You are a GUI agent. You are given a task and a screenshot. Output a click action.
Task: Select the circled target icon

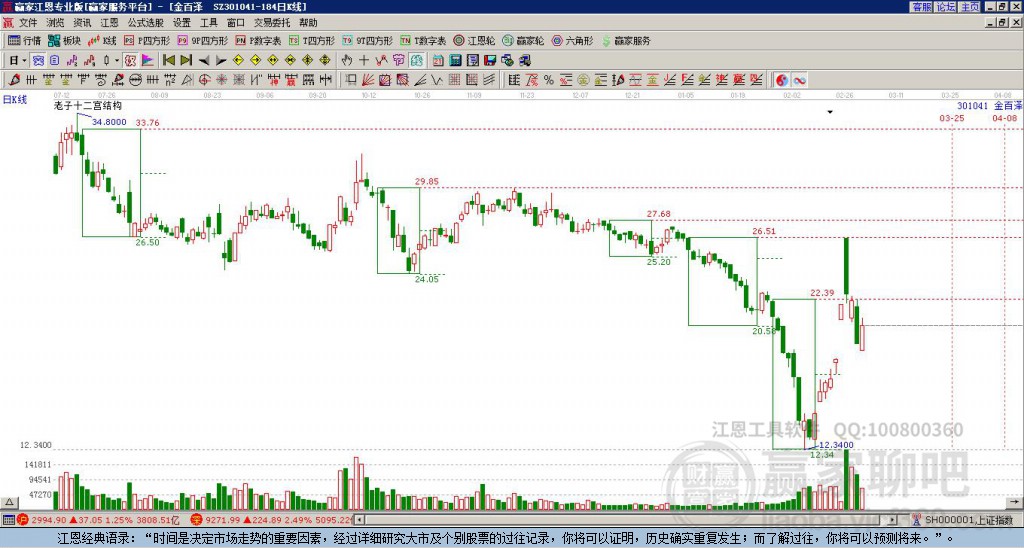coord(204,80)
